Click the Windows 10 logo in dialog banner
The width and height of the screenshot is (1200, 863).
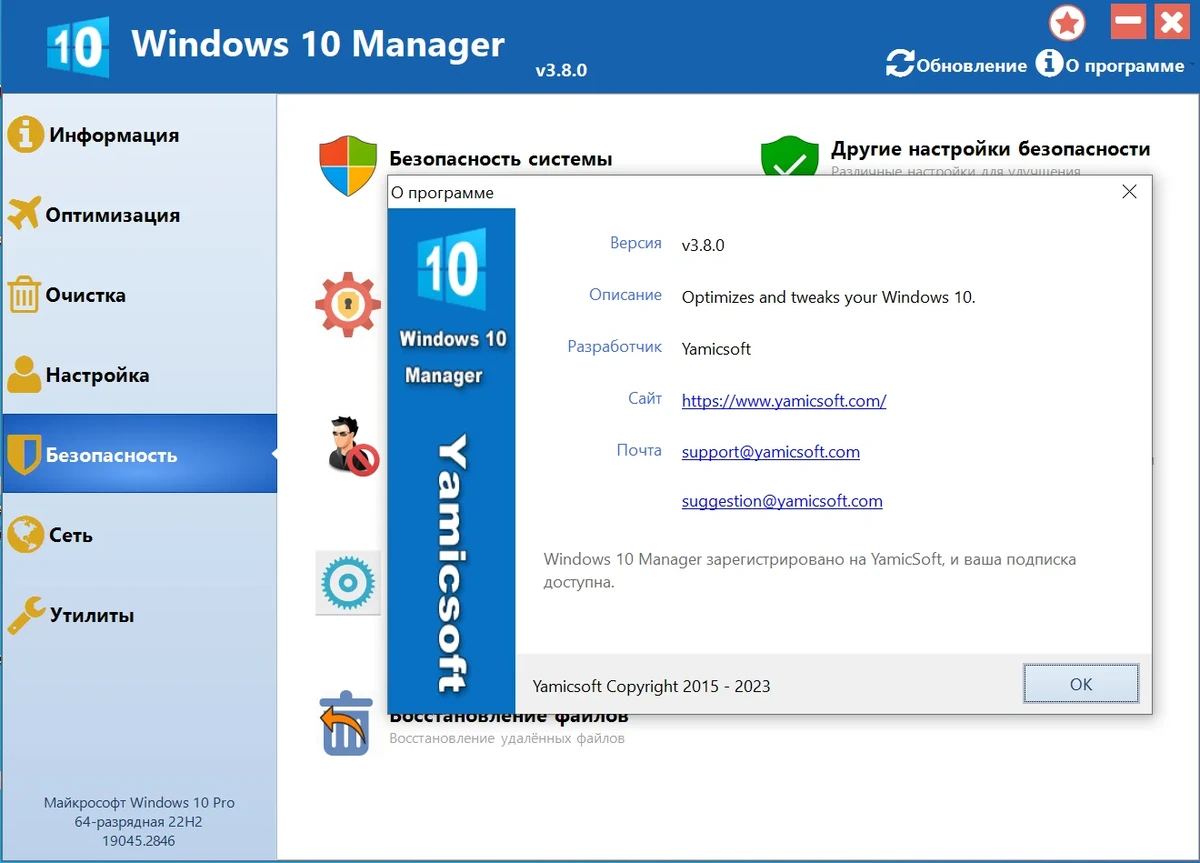[x=451, y=268]
